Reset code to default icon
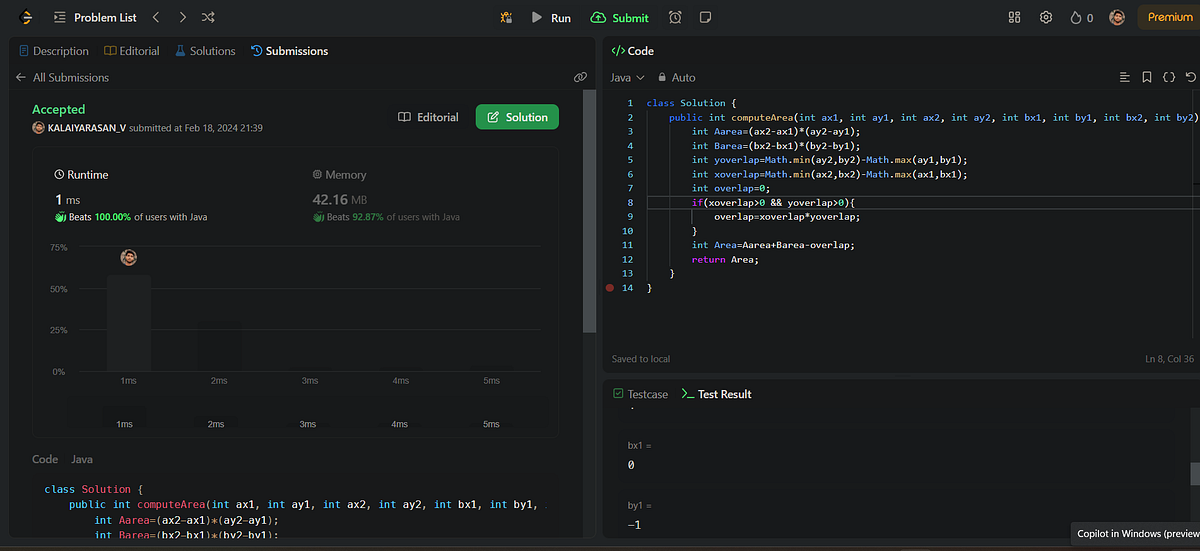Viewport: 1200px width, 551px height. click(1190, 77)
